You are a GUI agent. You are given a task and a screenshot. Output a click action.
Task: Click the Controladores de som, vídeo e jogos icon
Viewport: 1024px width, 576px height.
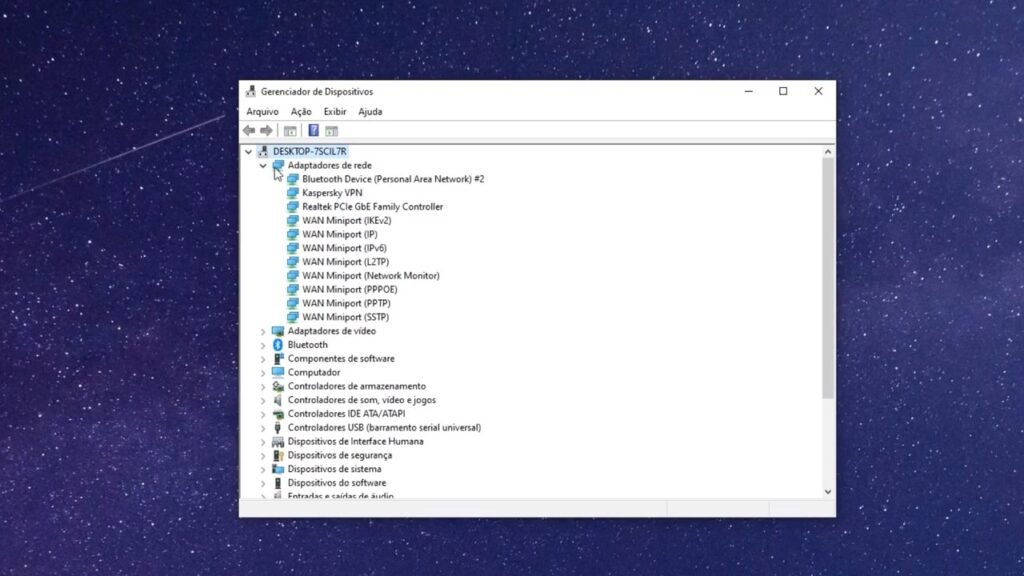tap(278, 400)
